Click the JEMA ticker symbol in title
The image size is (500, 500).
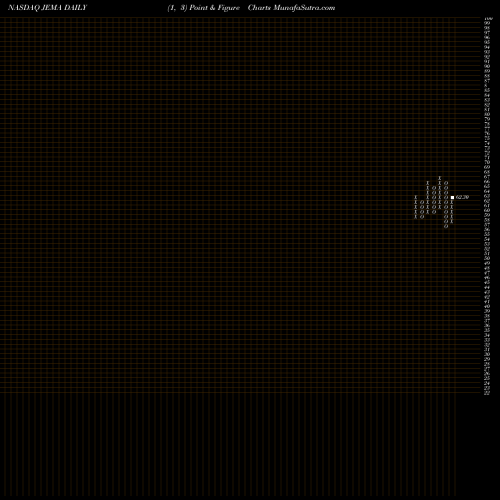[x=52, y=8]
